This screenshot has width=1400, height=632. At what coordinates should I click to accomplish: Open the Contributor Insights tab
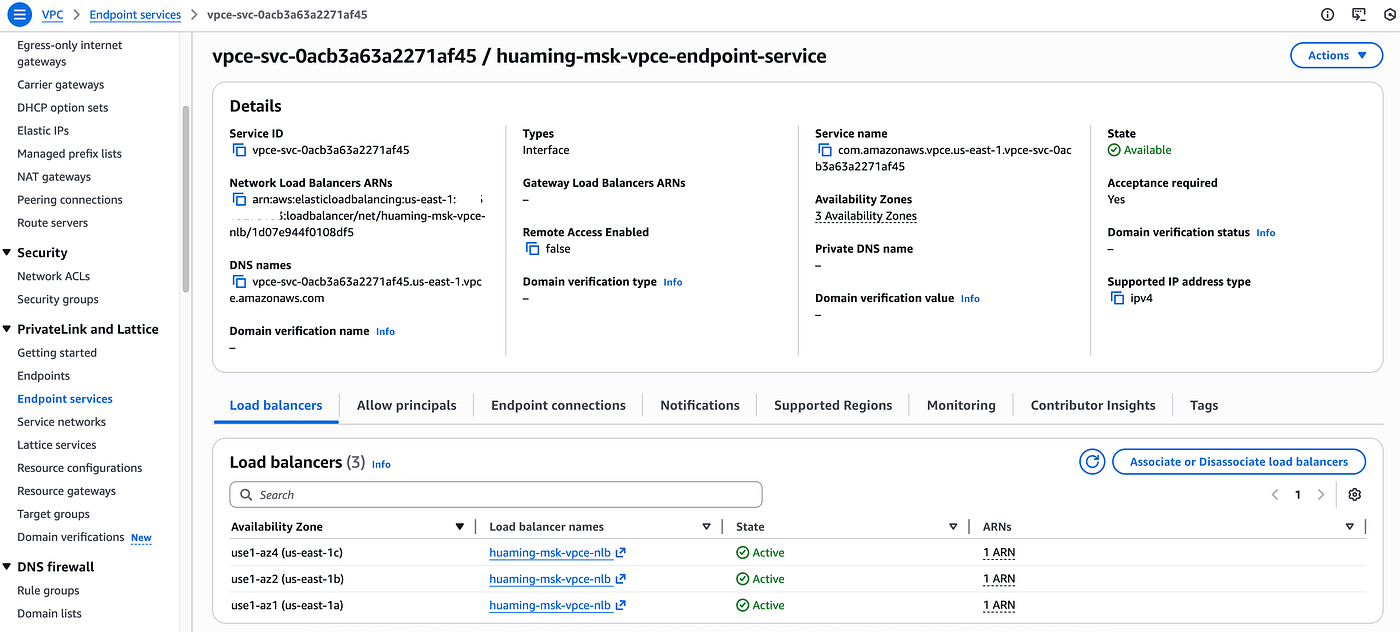(x=1093, y=405)
